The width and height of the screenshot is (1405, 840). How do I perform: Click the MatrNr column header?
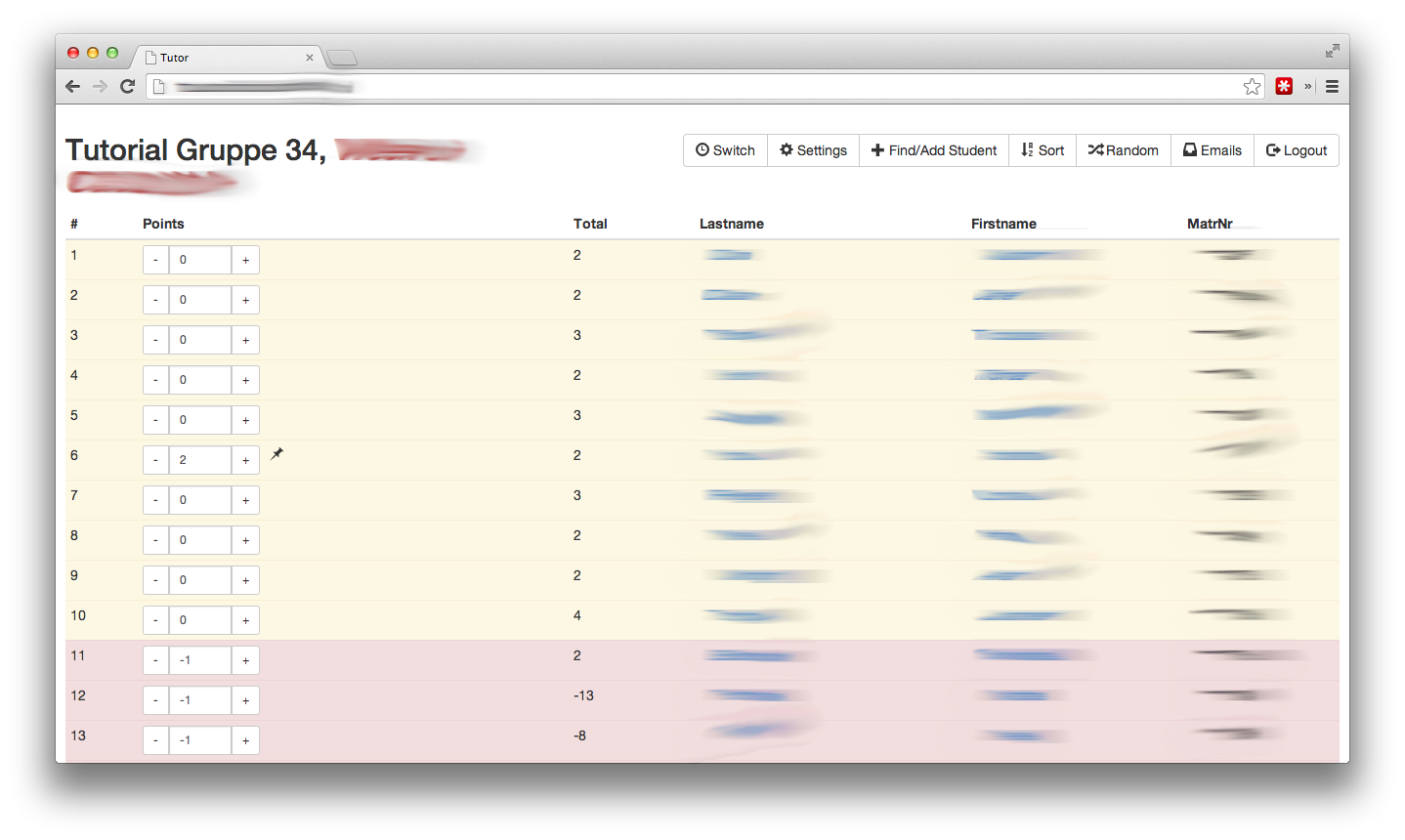1210,224
